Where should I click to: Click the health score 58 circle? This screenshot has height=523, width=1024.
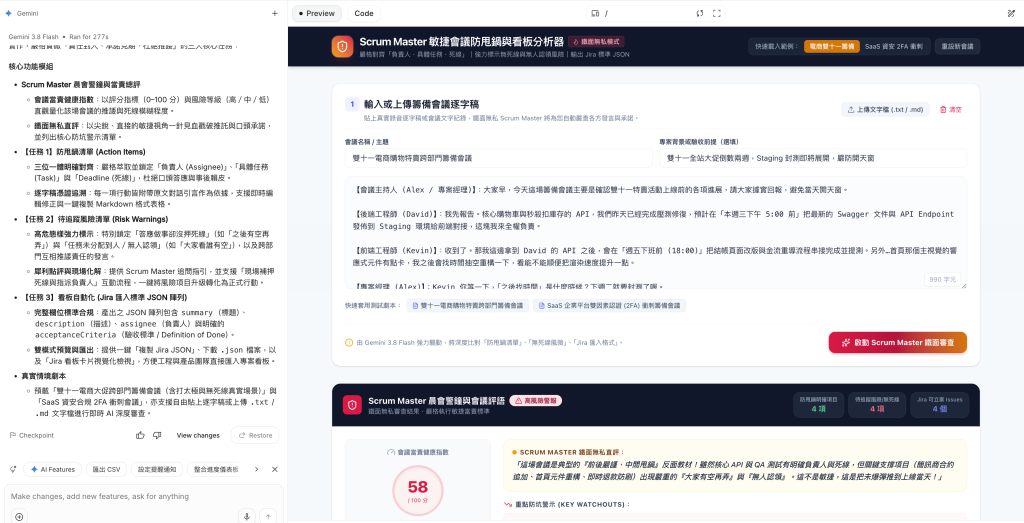[x=417, y=490]
